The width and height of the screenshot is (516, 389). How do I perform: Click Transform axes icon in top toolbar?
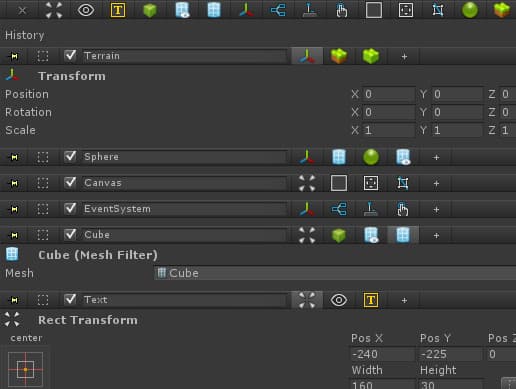(x=246, y=10)
